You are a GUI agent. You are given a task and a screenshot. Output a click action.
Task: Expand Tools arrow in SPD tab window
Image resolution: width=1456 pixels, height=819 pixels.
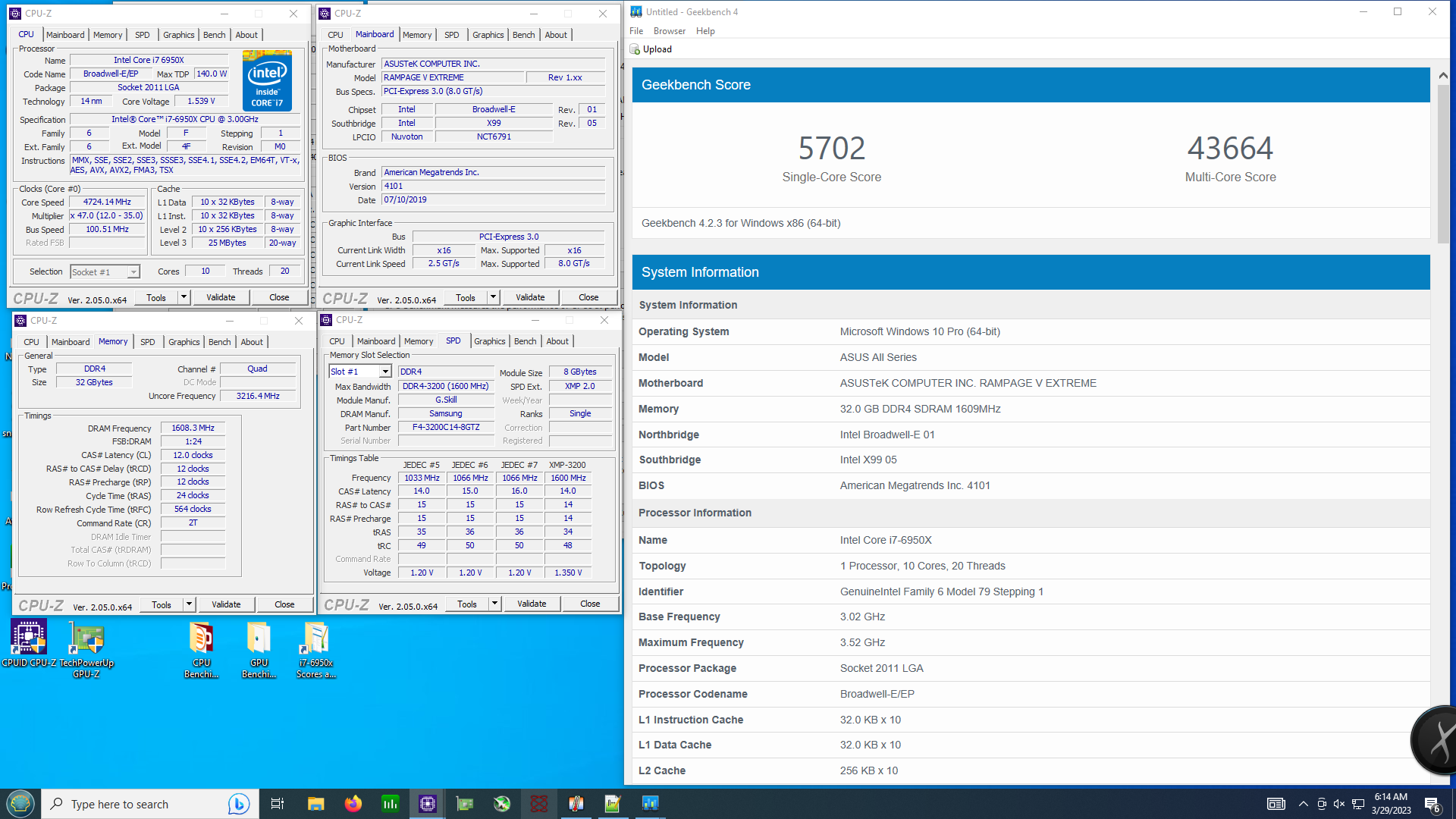point(494,604)
